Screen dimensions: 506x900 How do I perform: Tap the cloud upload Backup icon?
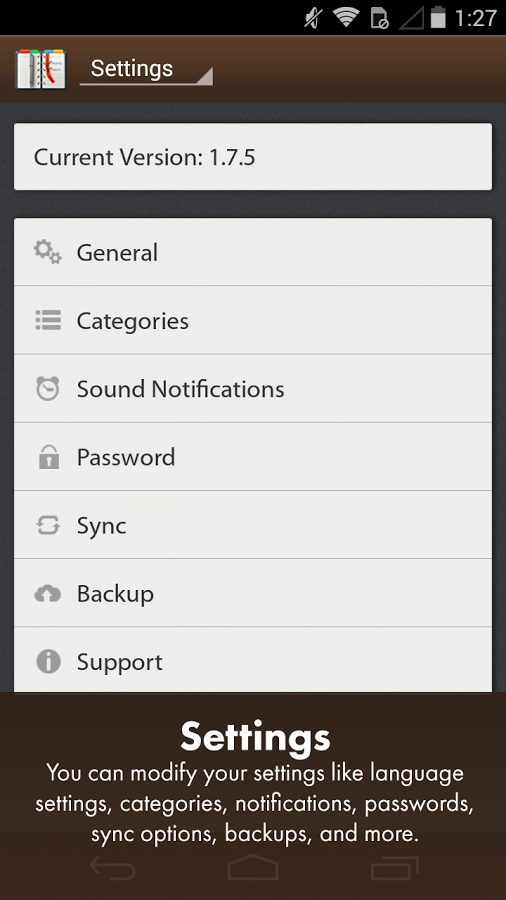48,593
